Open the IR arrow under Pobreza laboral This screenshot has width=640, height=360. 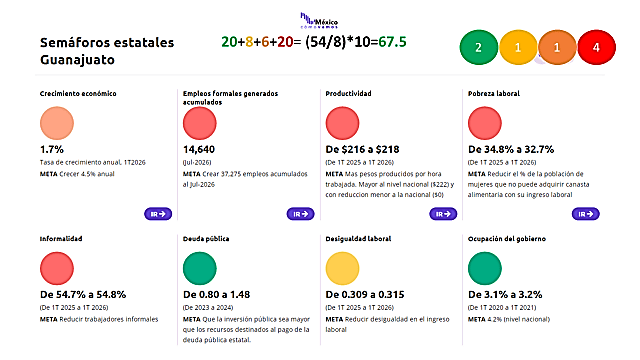[585, 214]
